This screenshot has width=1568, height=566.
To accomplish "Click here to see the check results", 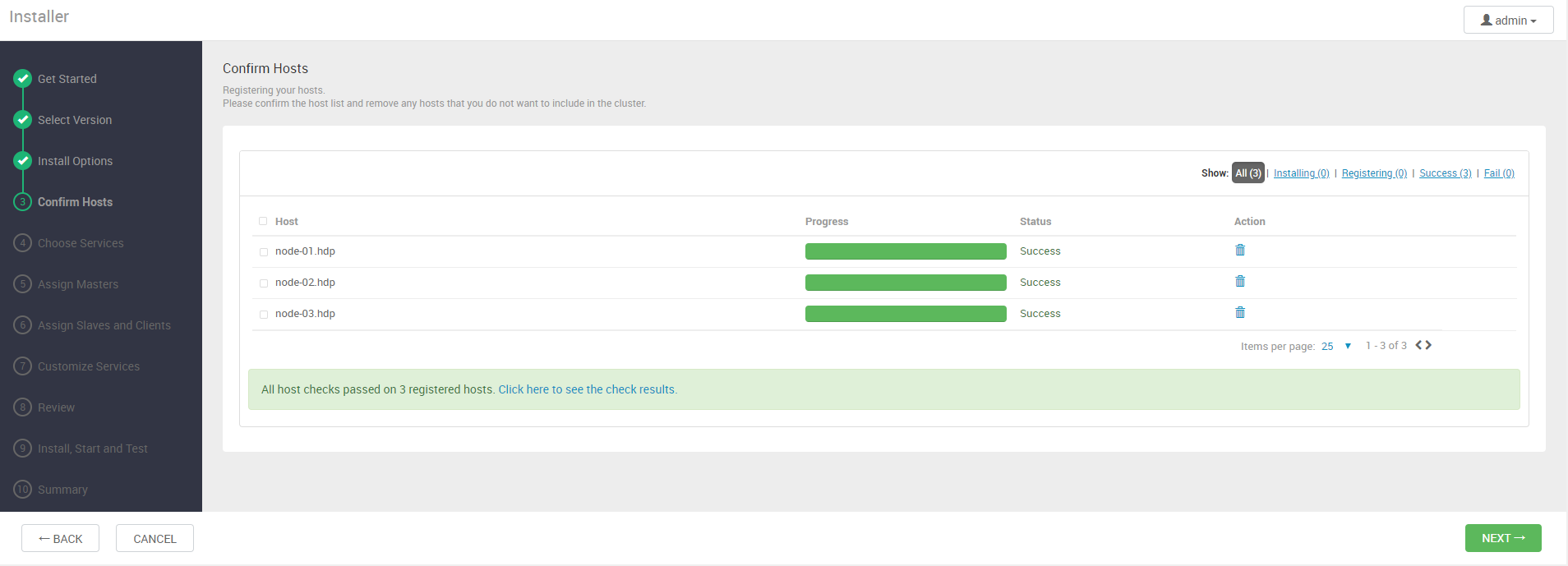I will point(588,389).
